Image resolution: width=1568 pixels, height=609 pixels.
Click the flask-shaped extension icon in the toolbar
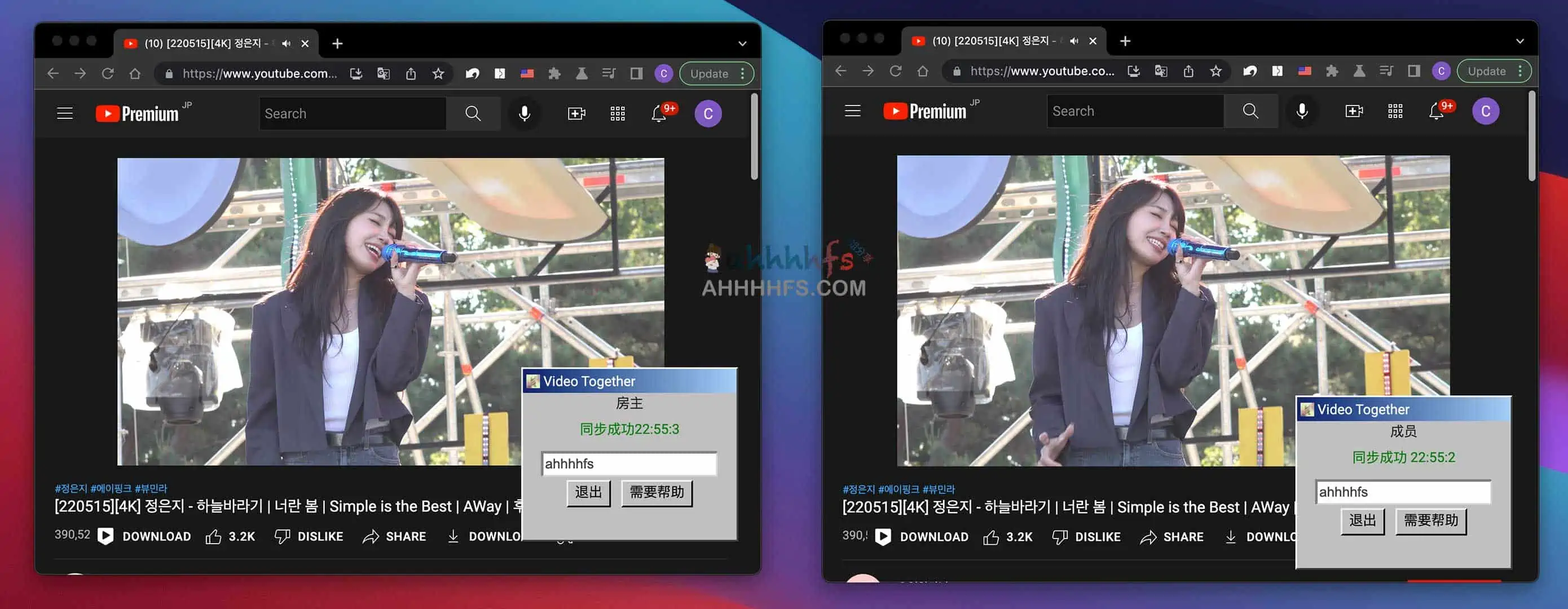pos(582,73)
